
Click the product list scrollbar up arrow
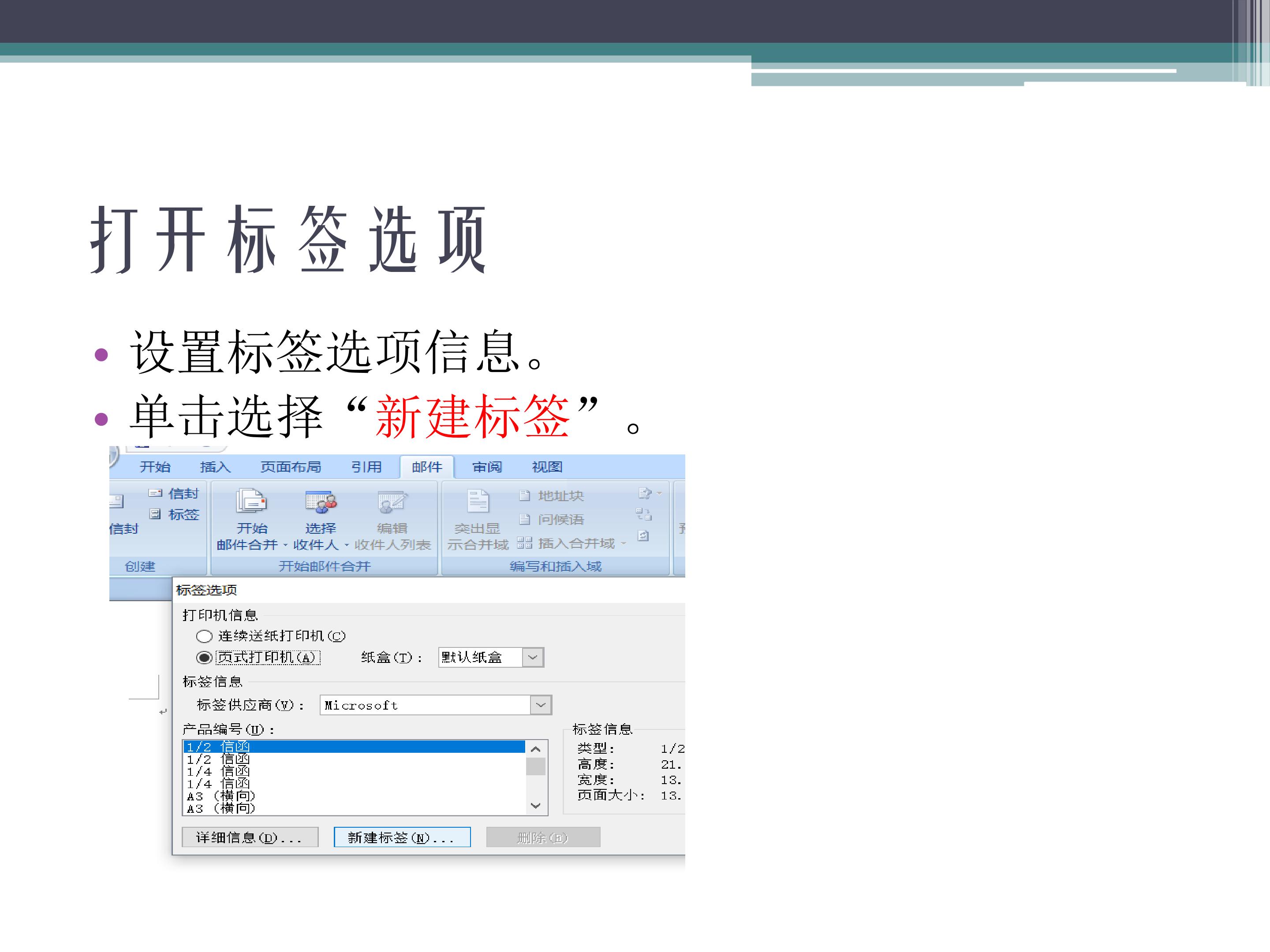tap(536, 749)
